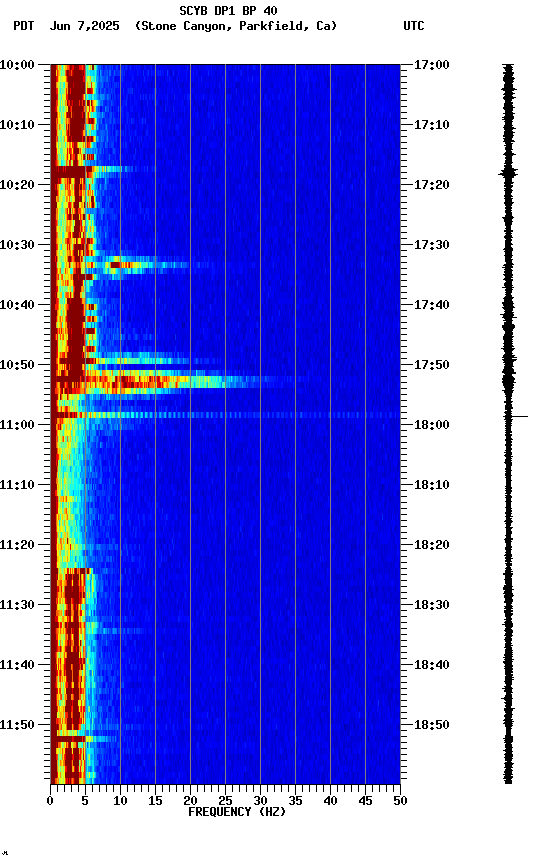Click the UTC time label 17:50
552x864 pixels.
click(432, 365)
